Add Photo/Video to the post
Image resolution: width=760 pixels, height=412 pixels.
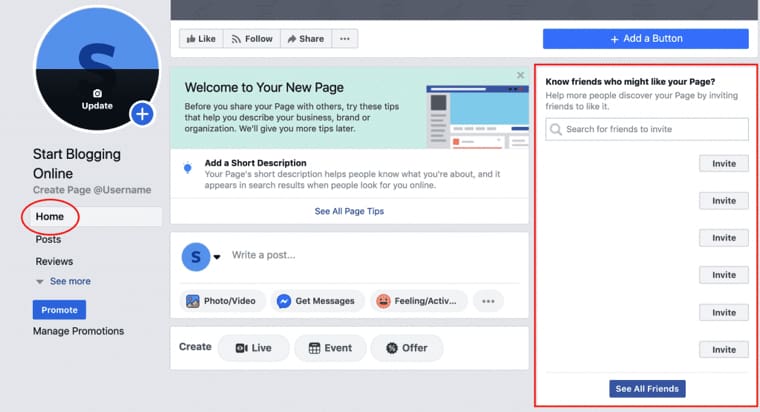(222, 301)
